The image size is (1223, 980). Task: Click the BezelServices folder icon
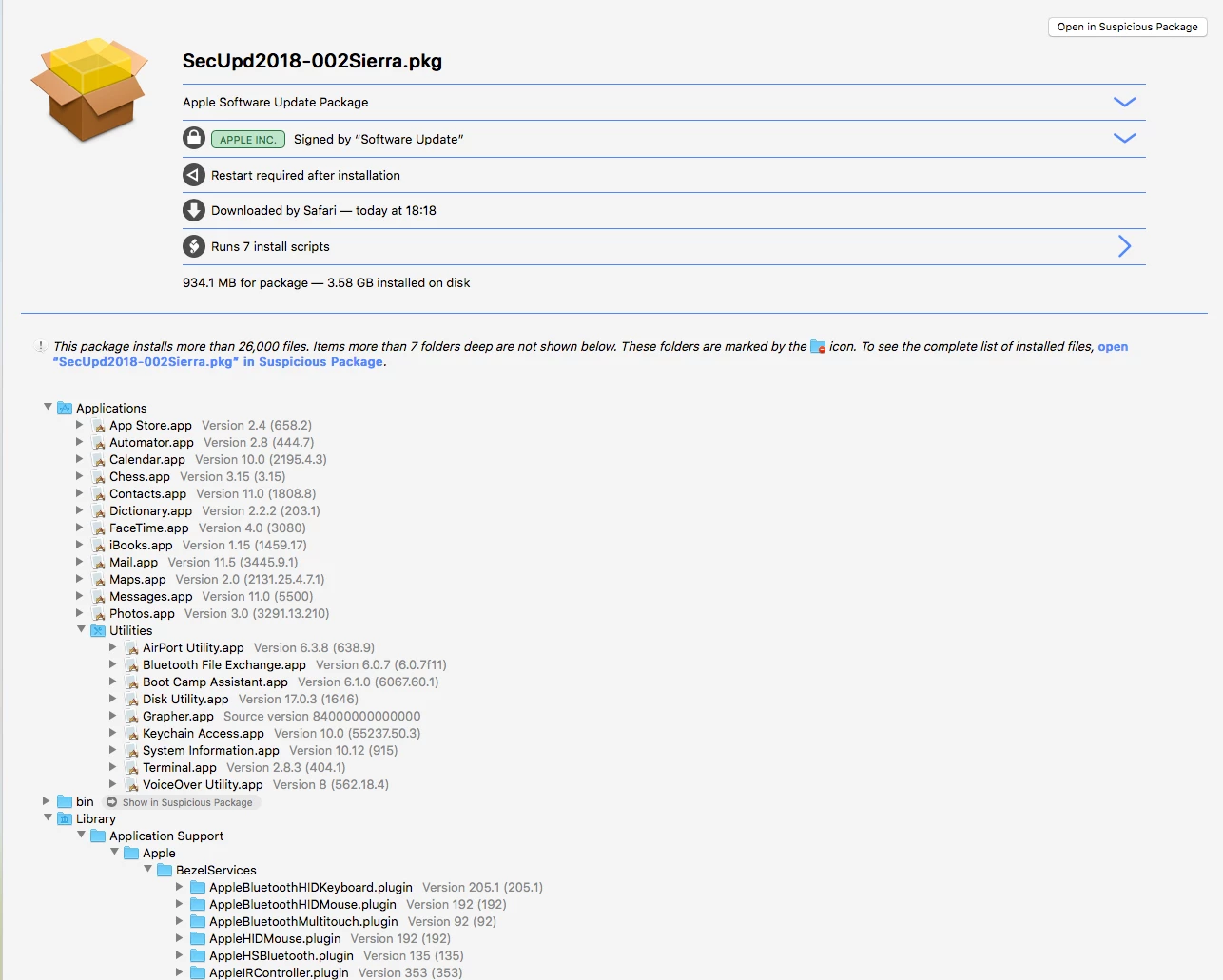(x=165, y=870)
